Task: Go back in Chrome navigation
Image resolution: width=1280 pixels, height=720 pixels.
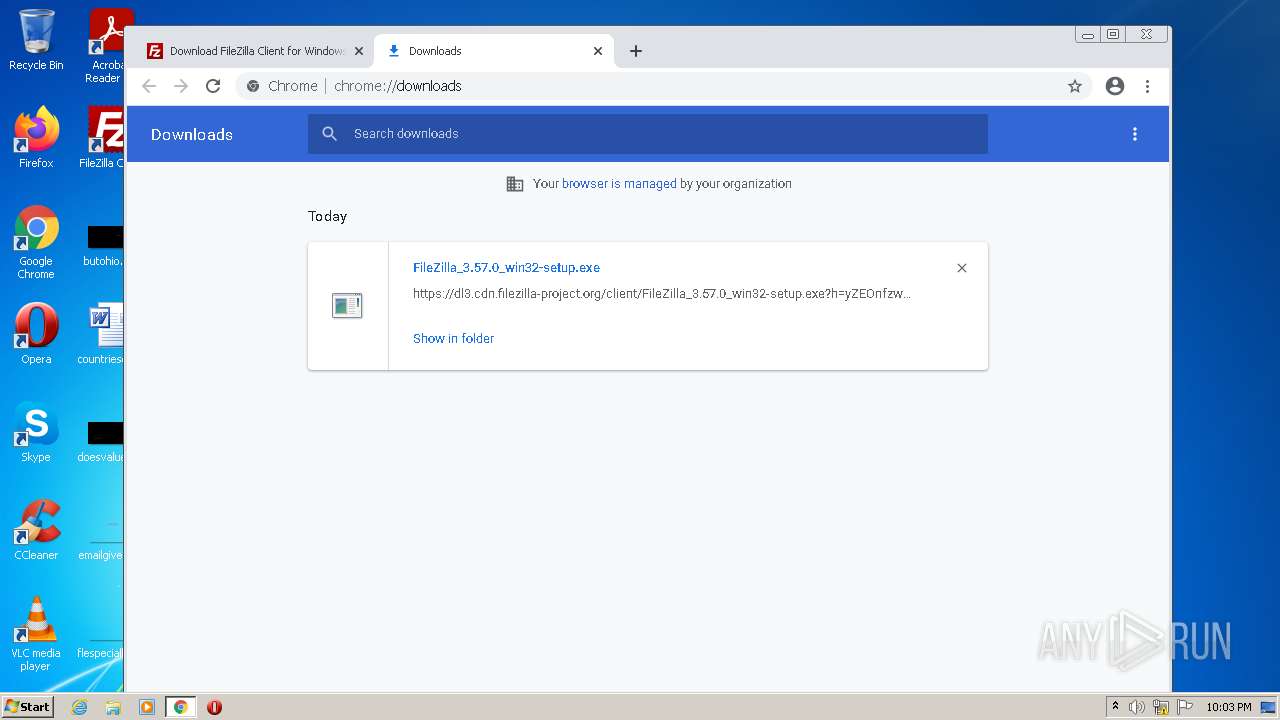Action: click(149, 86)
